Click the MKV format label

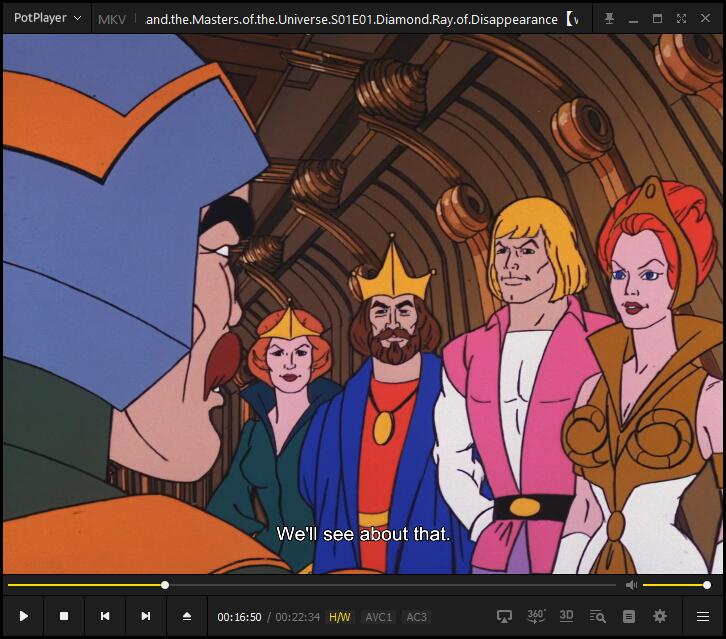pos(112,19)
